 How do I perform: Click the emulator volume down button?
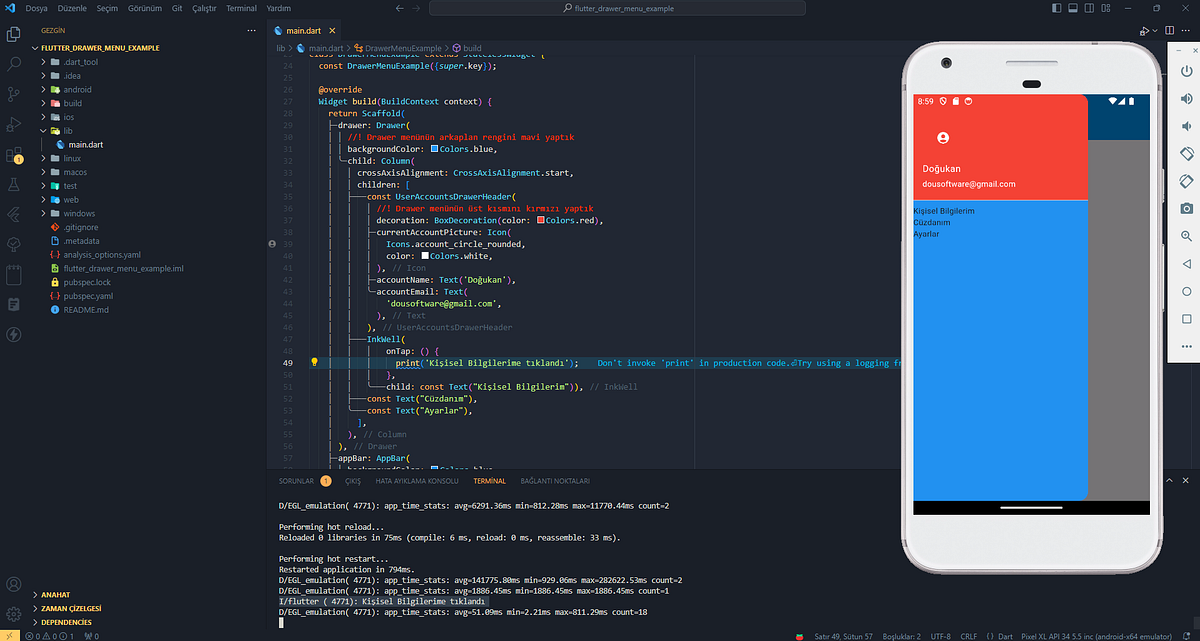tap(1187, 127)
